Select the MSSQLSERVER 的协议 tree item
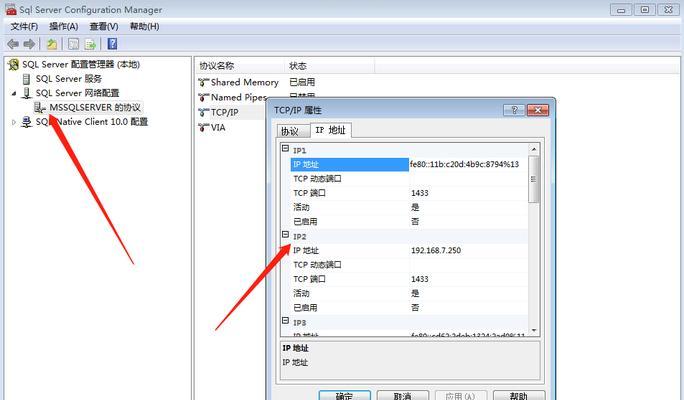This screenshot has width=684, height=400. [x=95, y=107]
